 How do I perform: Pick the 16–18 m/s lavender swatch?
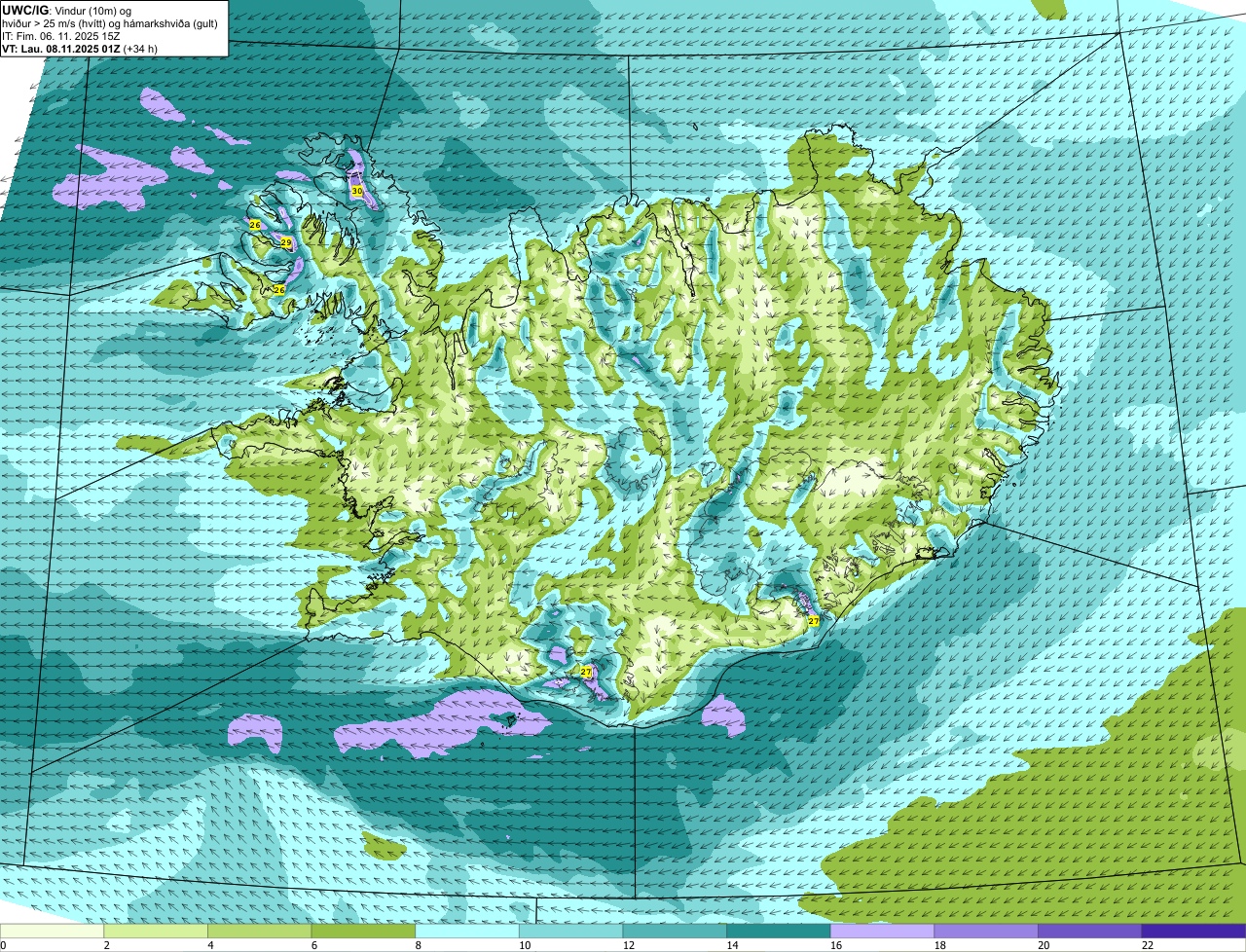883,931
